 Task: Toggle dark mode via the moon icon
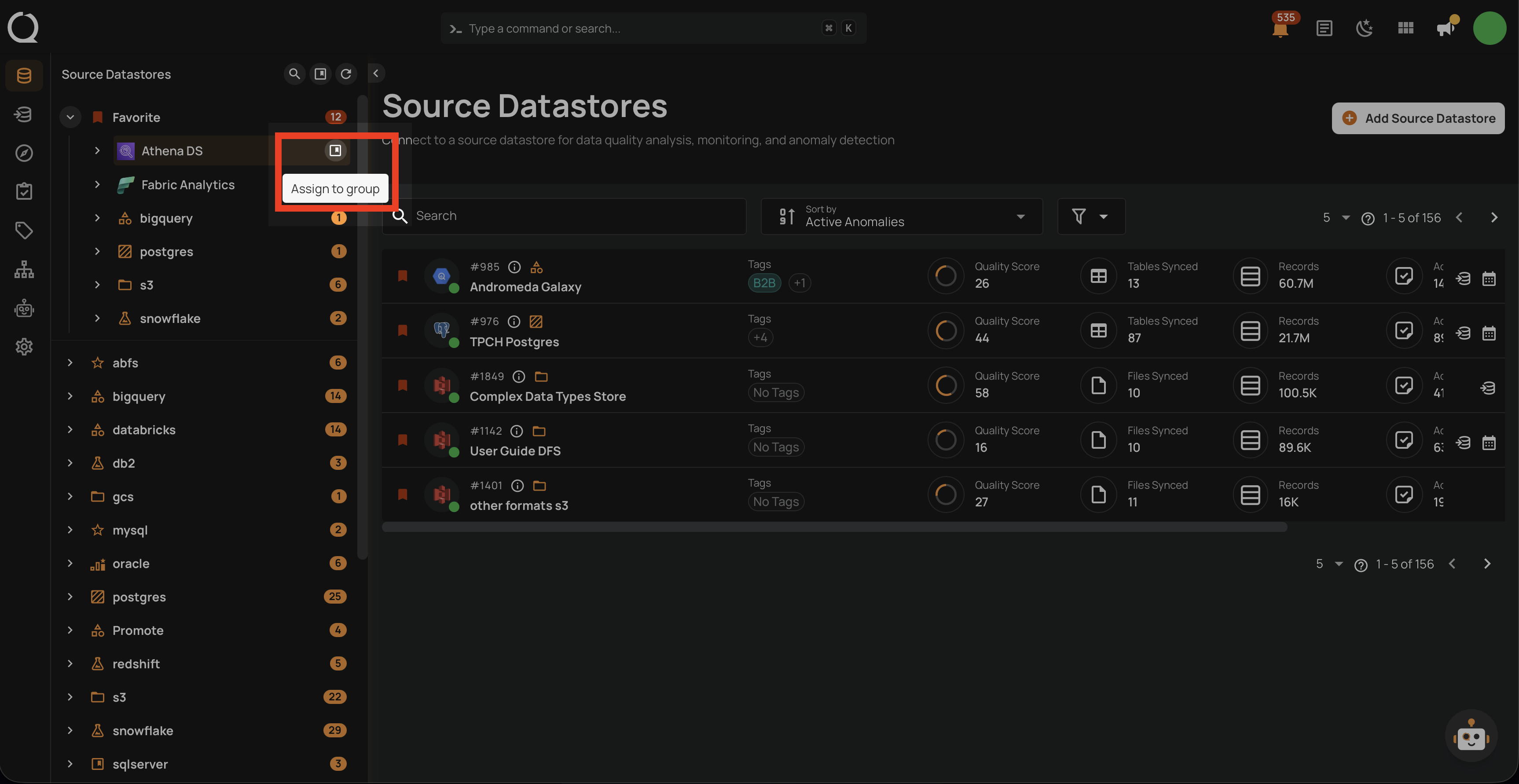click(1365, 28)
